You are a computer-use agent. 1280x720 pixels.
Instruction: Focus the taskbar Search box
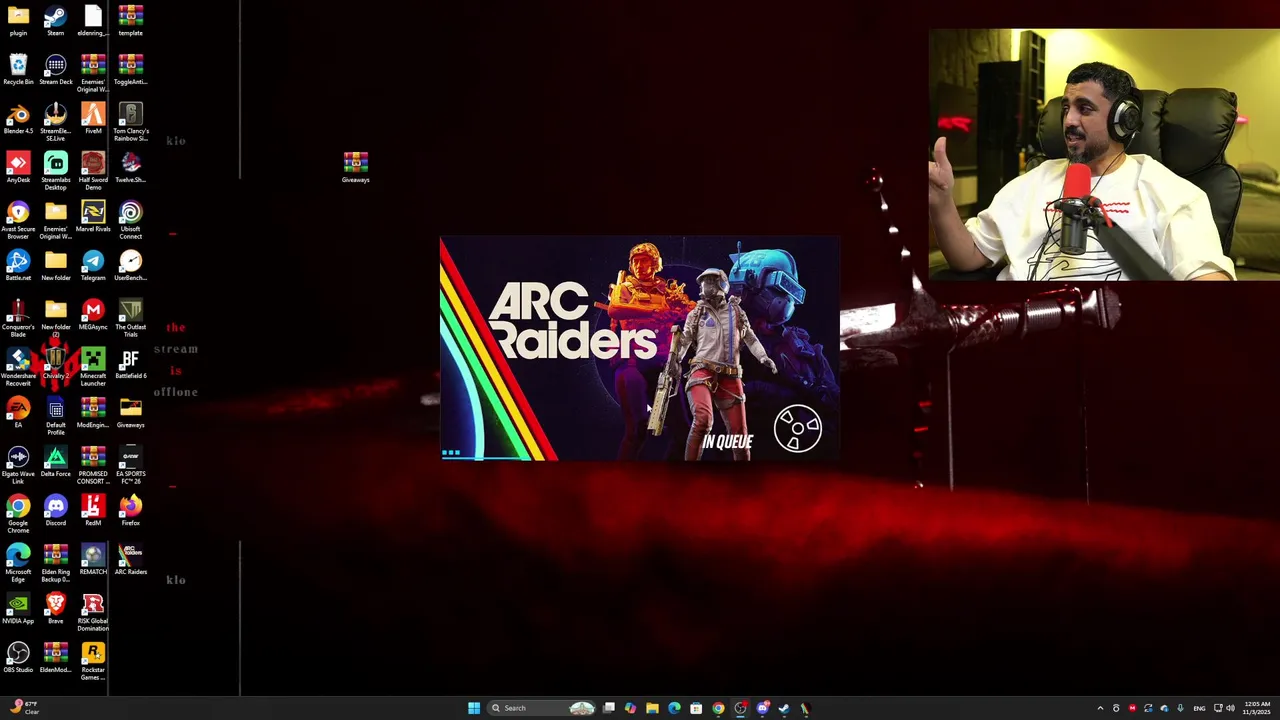pyautogui.click(x=543, y=708)
